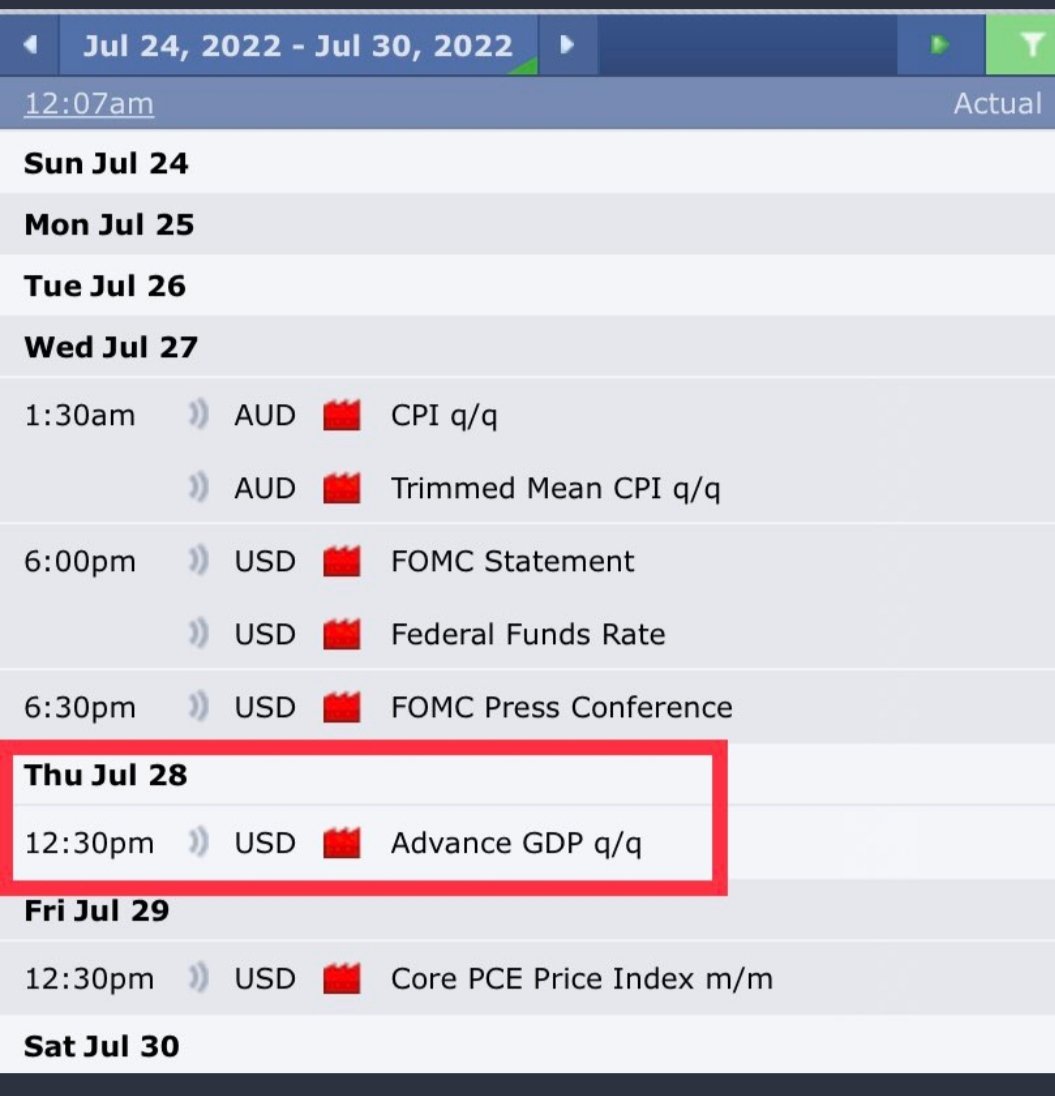The height and width of the screenshot is (1096, 1055).
Task: Open the Advance GDP q/q event
Action: point(516,844)
